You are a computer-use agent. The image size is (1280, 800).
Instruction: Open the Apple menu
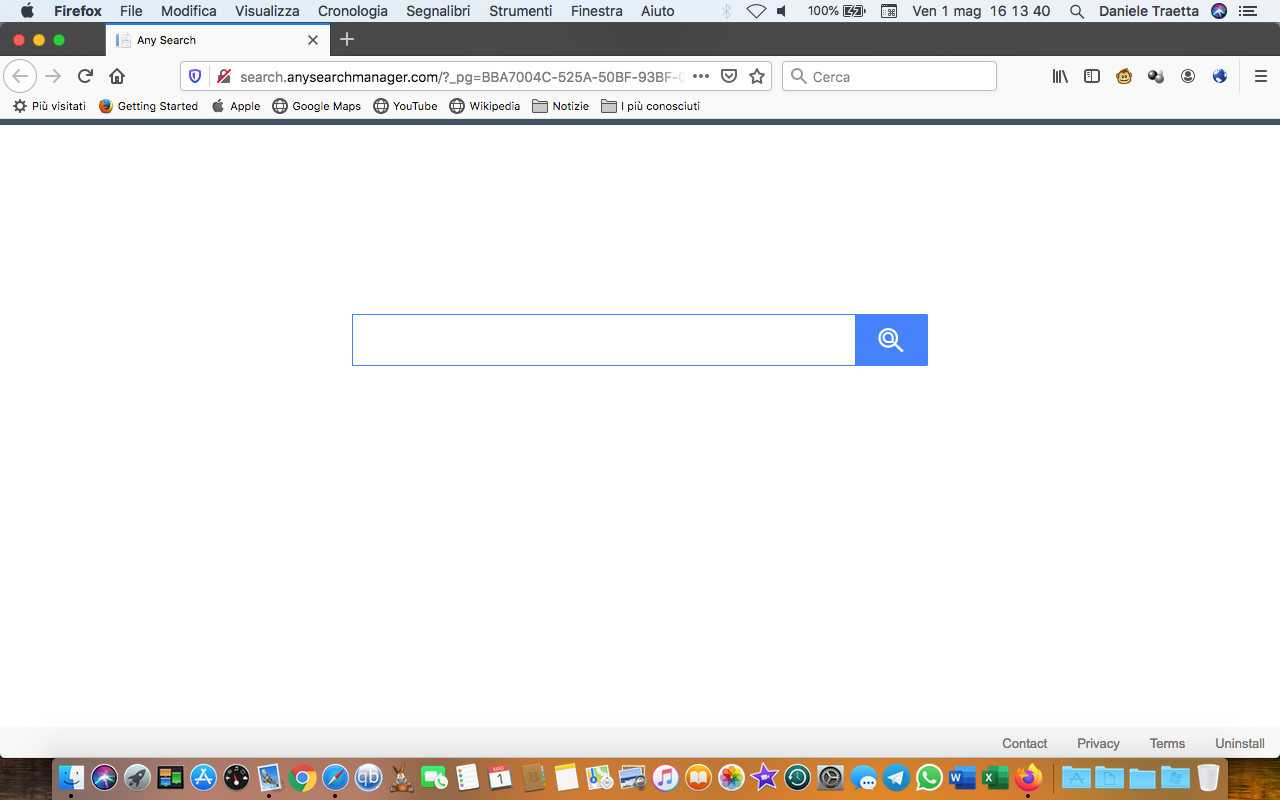click(x=27, y=11)
